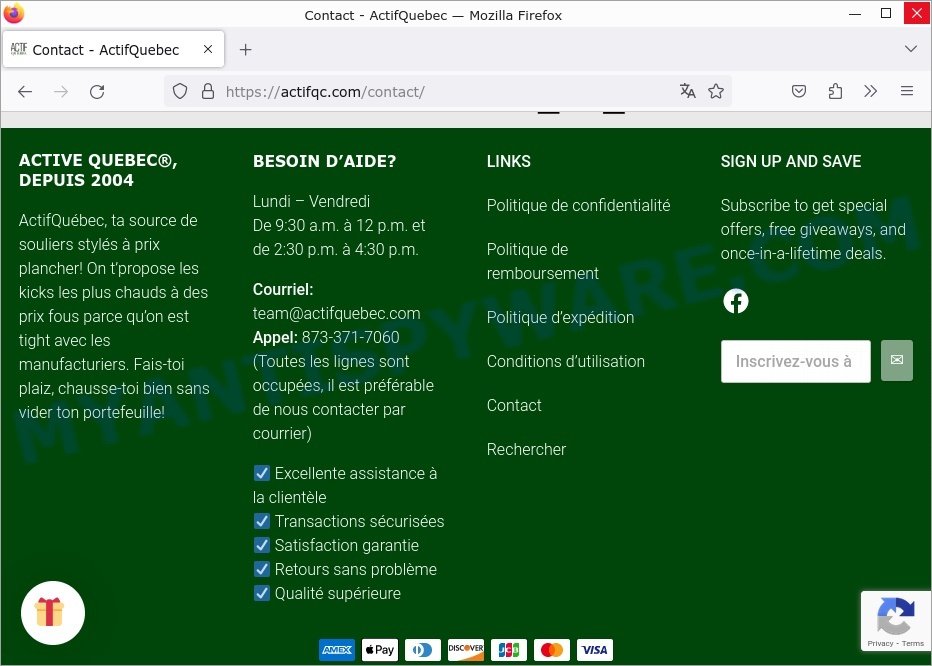Open Politique de remboursement link
Viewport: 932px width, 666px height.
[x=543, y=262]
